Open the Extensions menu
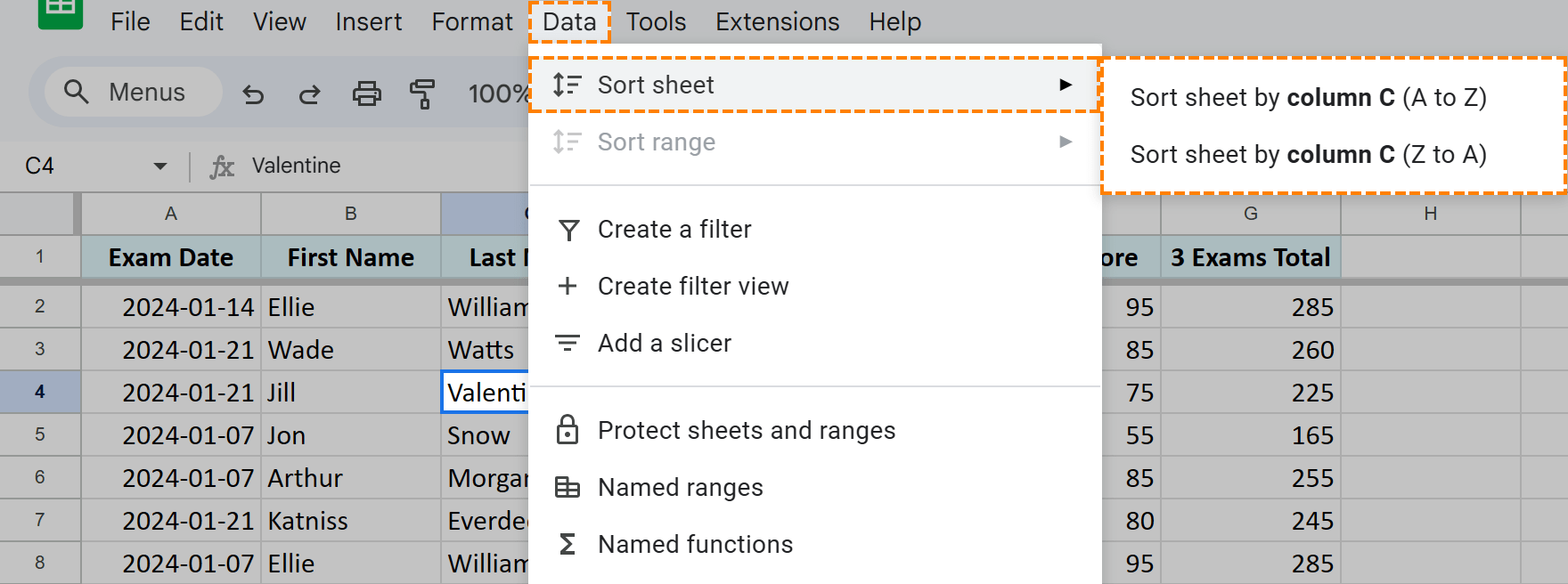Image resolution: width=1568 pixels, height=584 pixels. pos(778,21)
